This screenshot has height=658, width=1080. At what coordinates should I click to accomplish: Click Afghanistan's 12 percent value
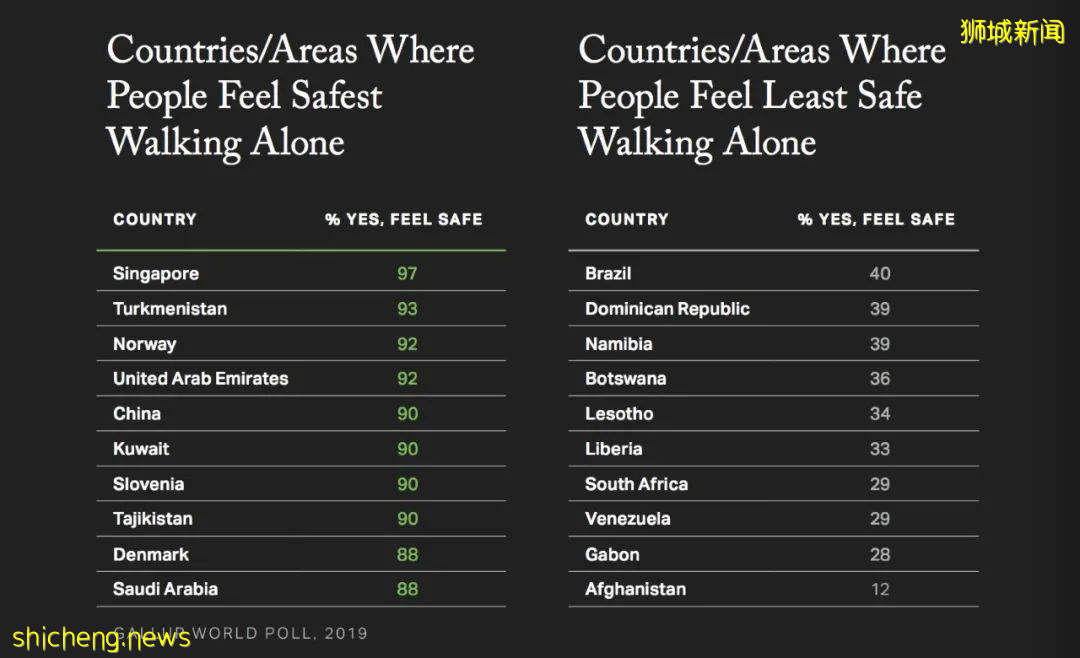[880, 589]
